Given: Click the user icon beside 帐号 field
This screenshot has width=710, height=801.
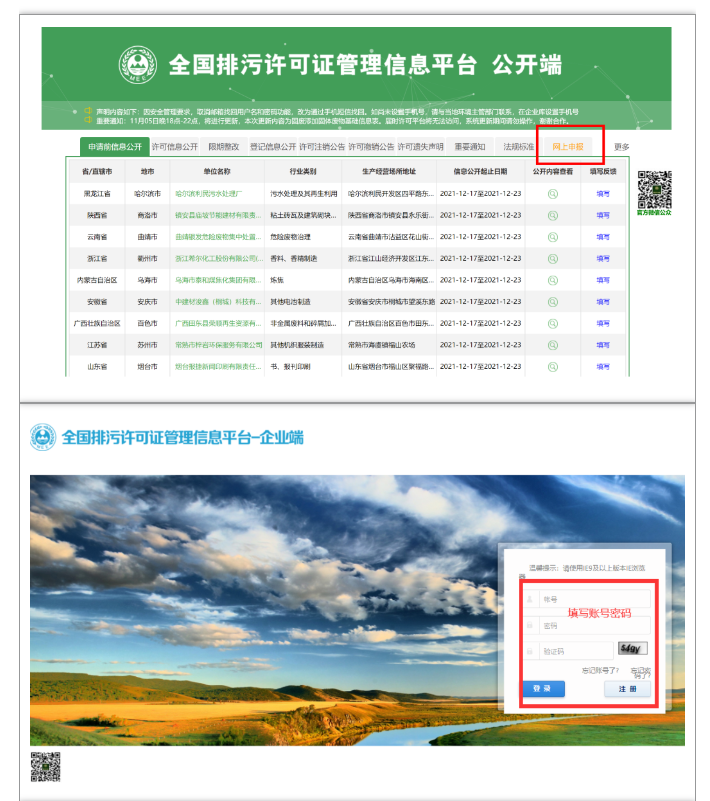Looking at the screenshot, I should click(x=530, y=599).
